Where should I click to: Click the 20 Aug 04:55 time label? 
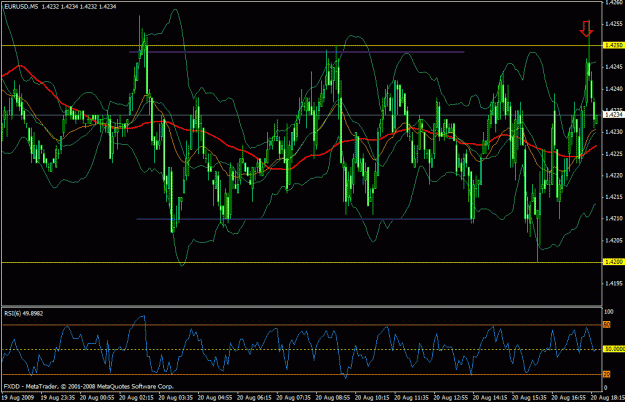pyautogui.click(x=215, y=397)
